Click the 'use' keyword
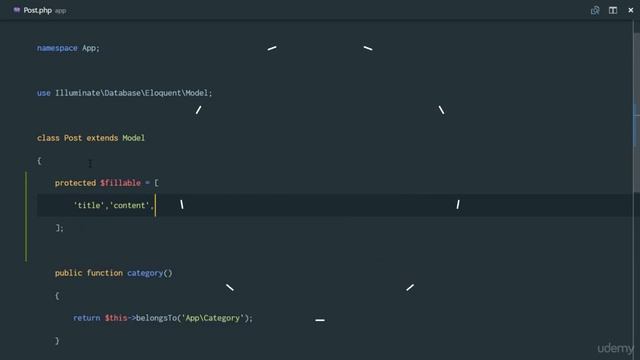 point(44,93)
